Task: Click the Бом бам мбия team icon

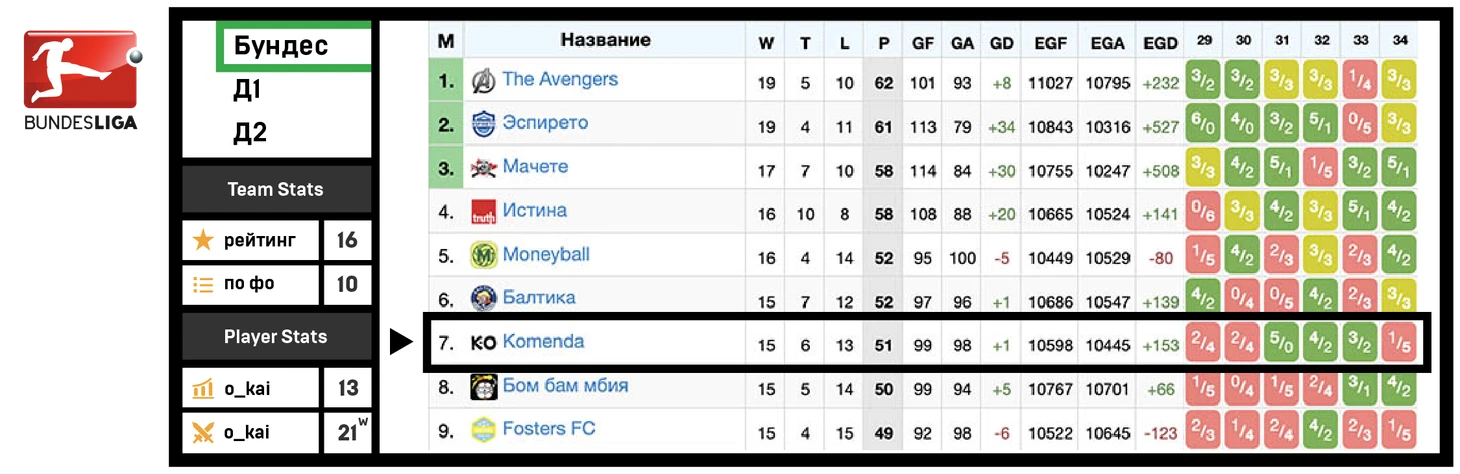Action: (483, 387)
